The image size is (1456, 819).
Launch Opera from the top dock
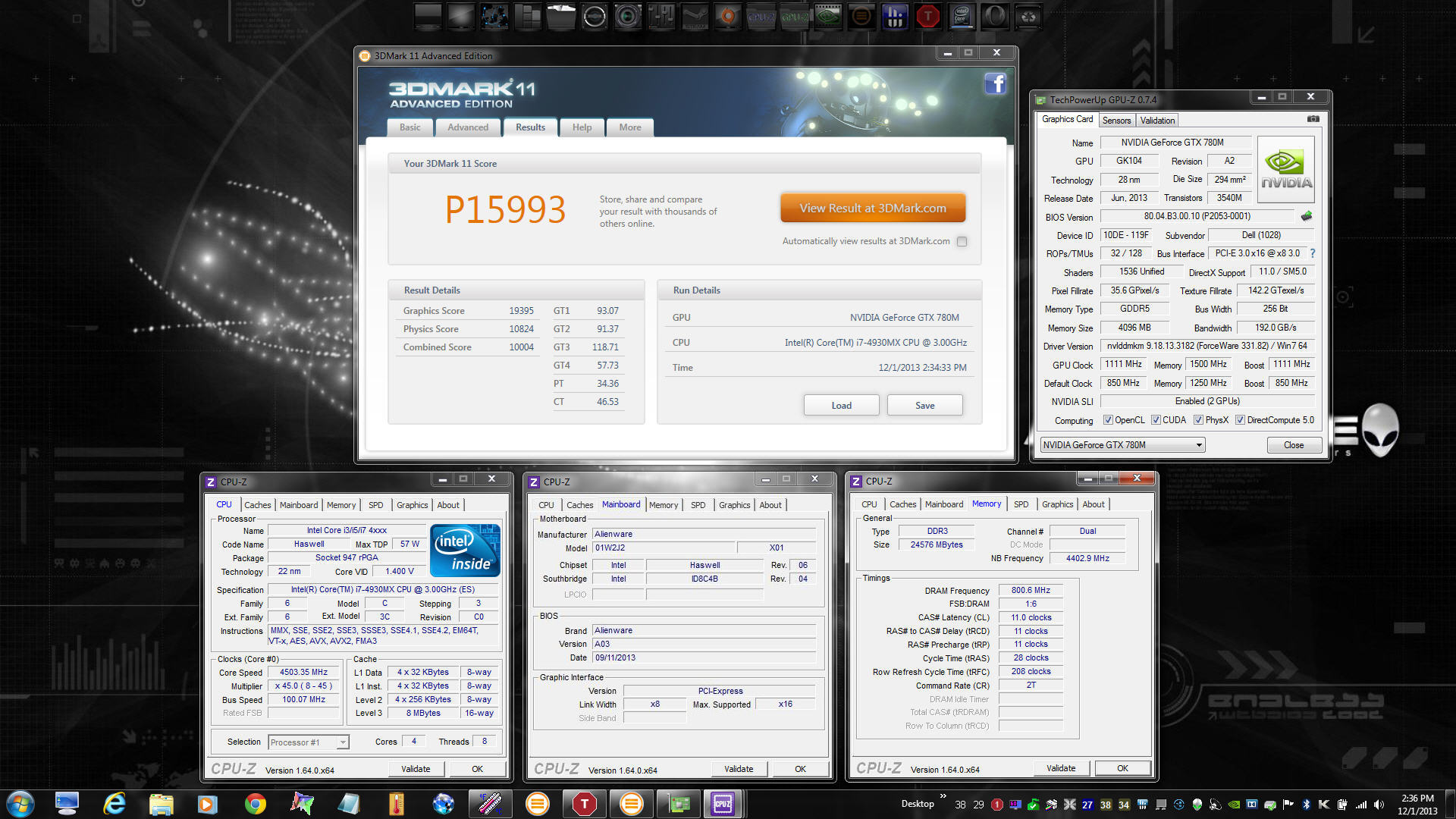(994, 16)
